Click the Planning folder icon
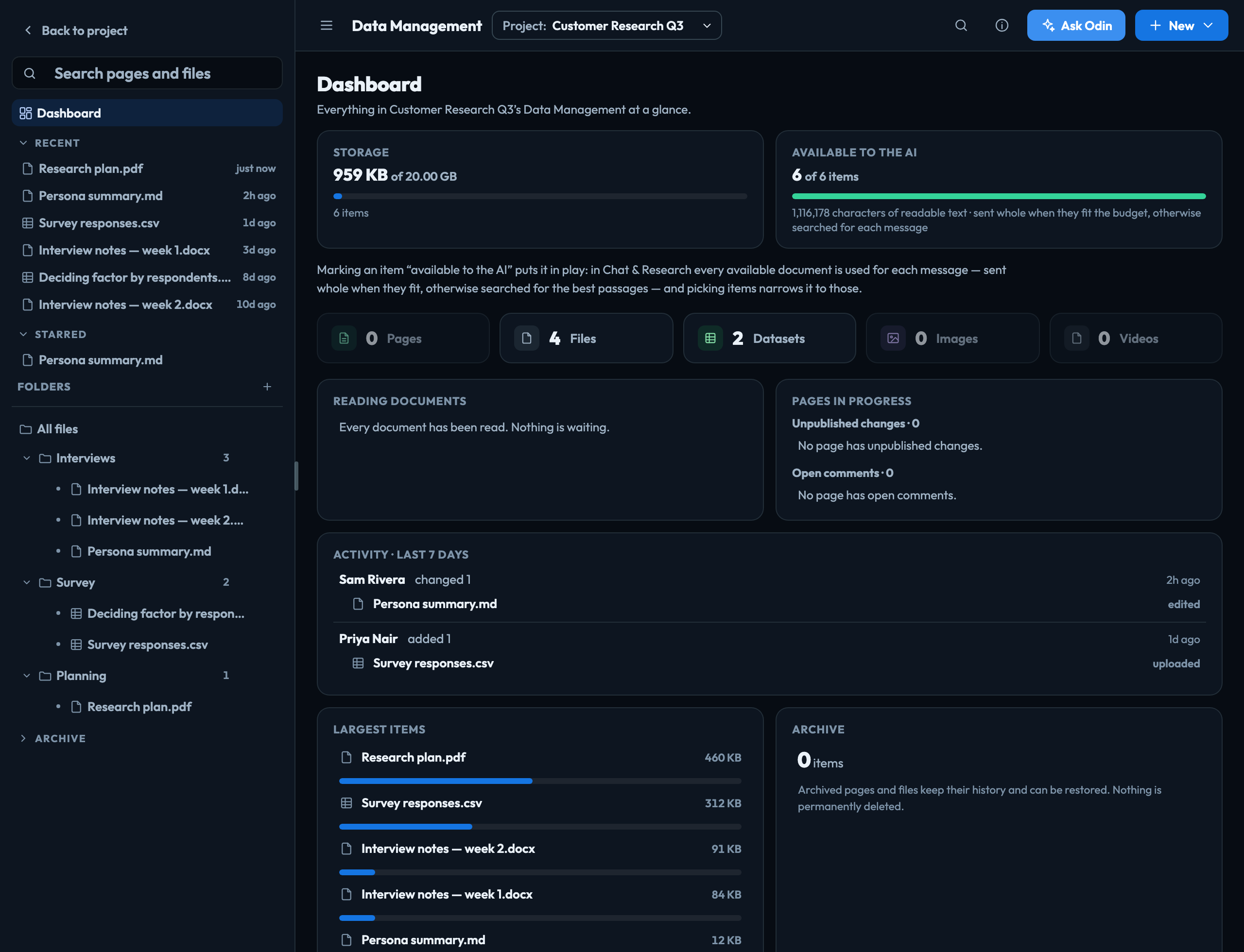1244x952 pixels. pyautogui.click(x=45, y=676)
